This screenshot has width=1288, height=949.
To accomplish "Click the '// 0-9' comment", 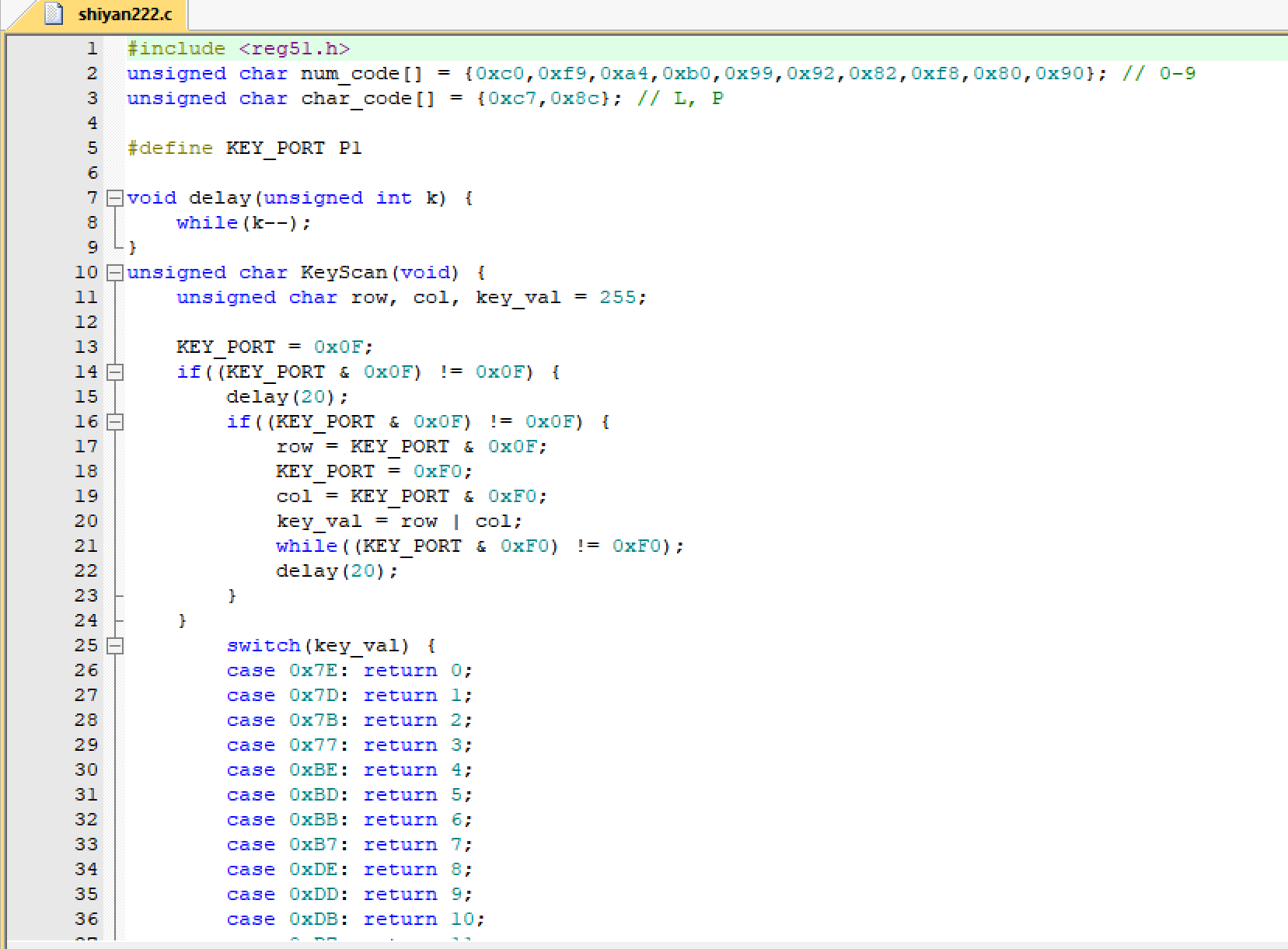I will coord(1159,74).
